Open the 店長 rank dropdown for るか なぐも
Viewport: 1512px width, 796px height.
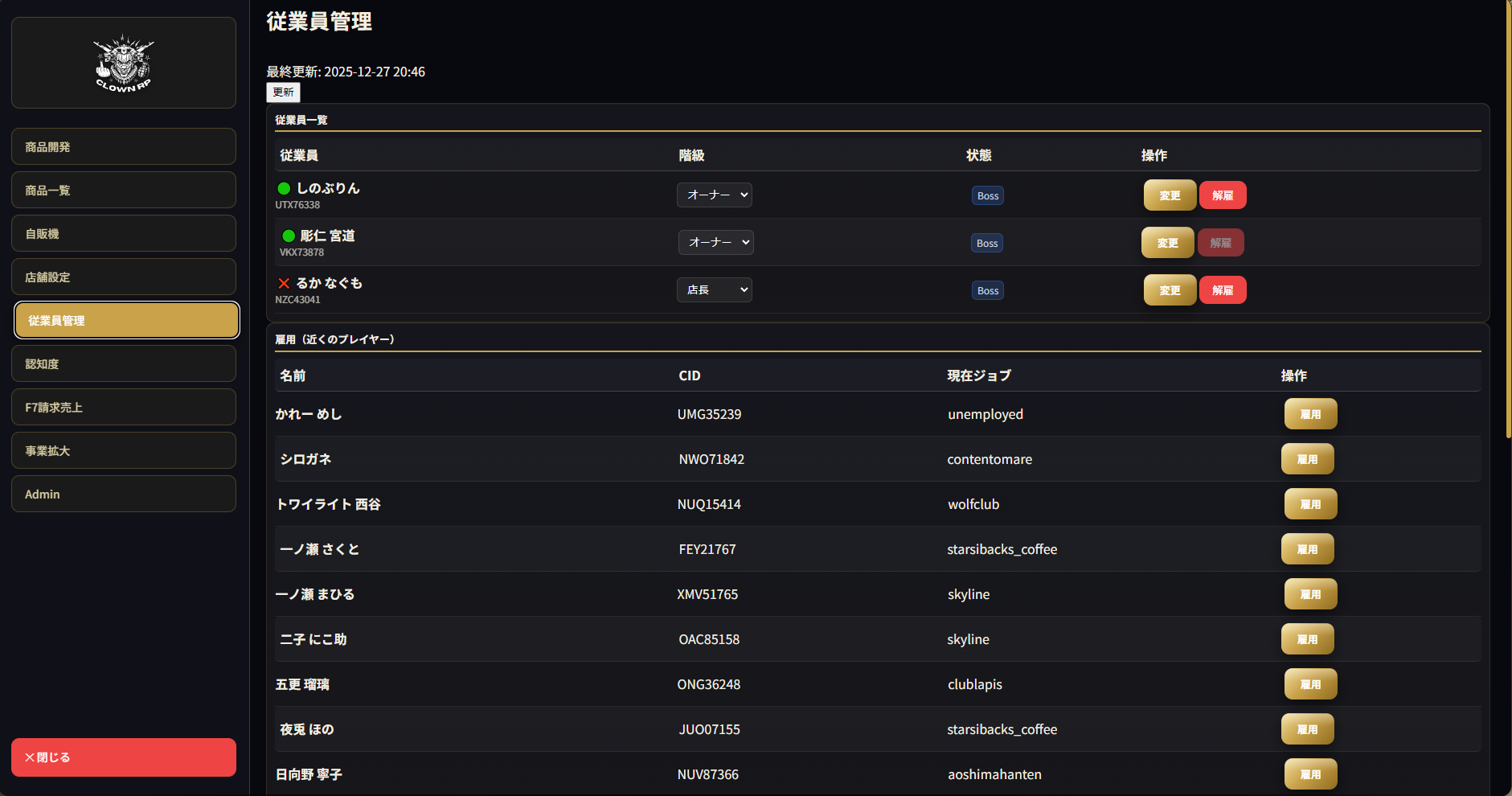tap(714, 289)
